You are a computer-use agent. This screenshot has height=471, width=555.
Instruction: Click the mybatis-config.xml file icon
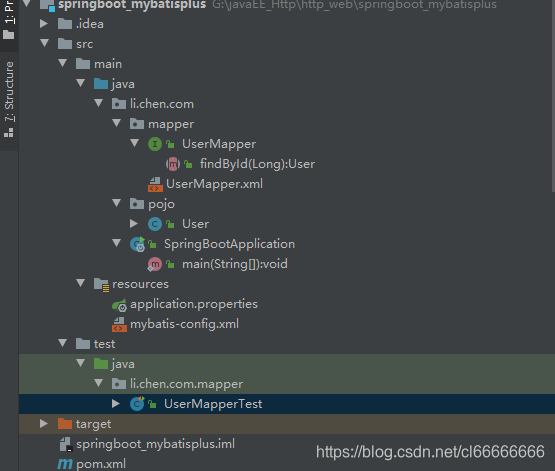(x=119, y=324)
